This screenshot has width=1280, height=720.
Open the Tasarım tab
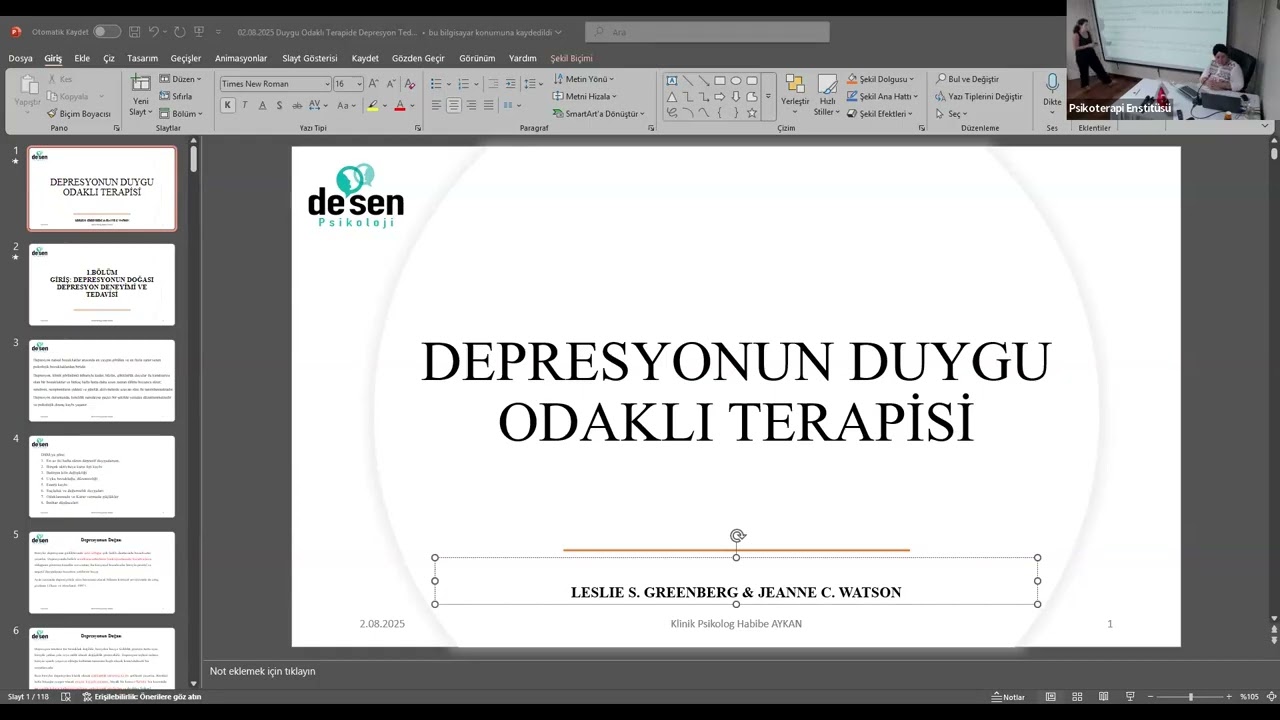point(142,58)
